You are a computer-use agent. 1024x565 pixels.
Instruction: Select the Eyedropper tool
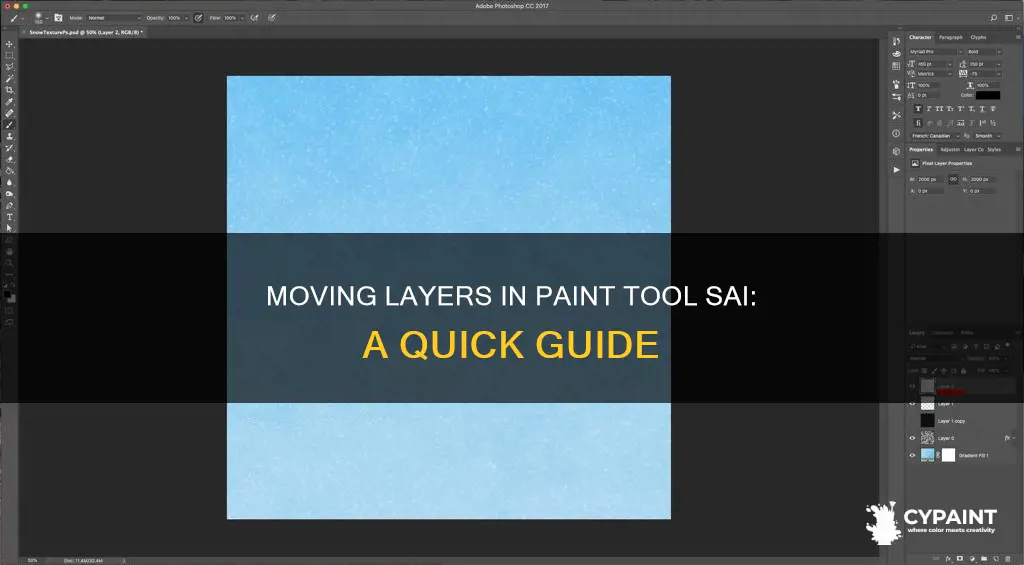click(x=9, y=102)
